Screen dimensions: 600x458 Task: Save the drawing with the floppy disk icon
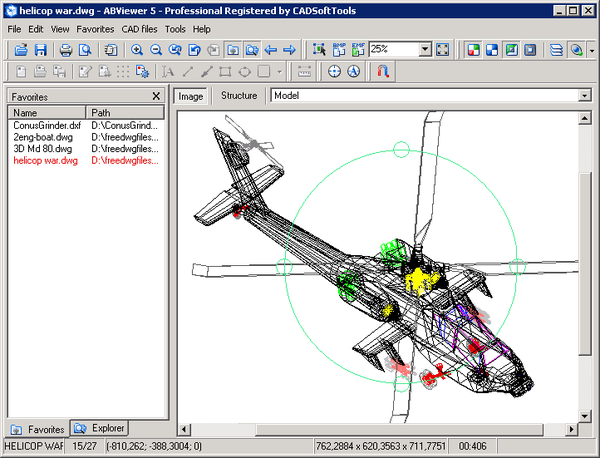pyautogui.click(x=40, y=49)
